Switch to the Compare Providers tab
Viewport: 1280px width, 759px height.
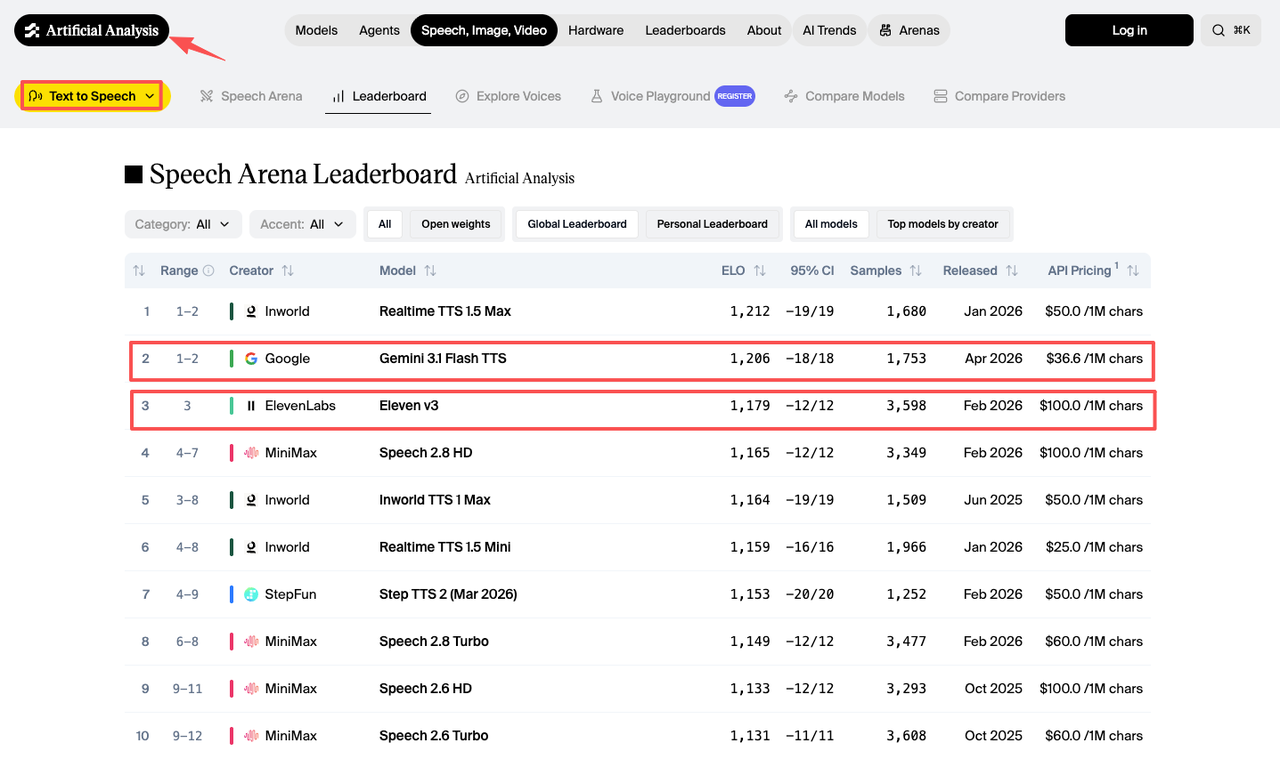tap(999, 96)
